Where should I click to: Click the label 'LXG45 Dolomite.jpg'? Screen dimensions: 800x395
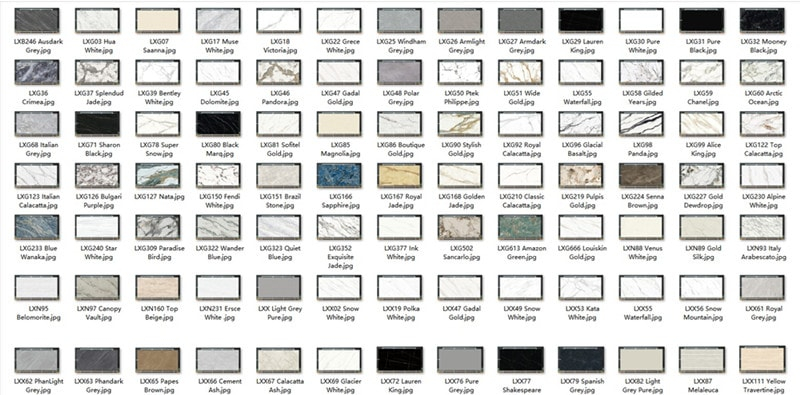[218, 97]
